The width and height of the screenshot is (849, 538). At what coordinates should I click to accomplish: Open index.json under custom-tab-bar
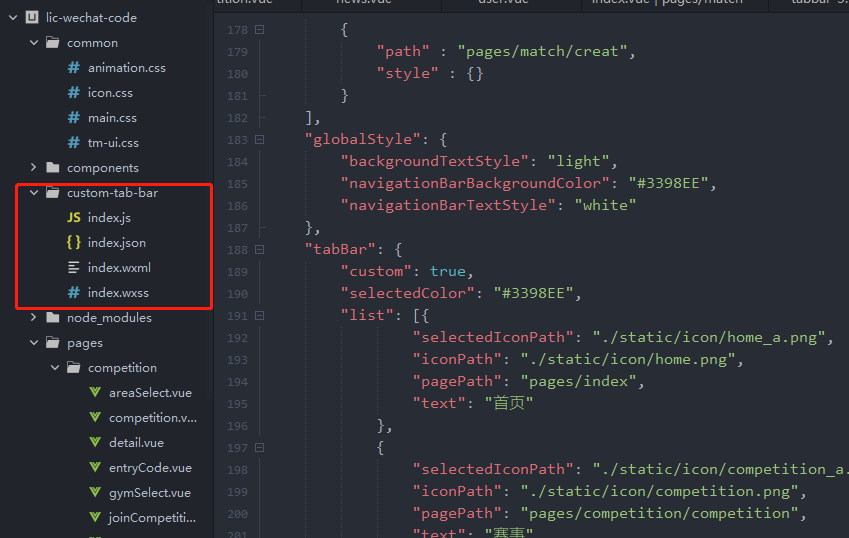[x=117, y=242]
